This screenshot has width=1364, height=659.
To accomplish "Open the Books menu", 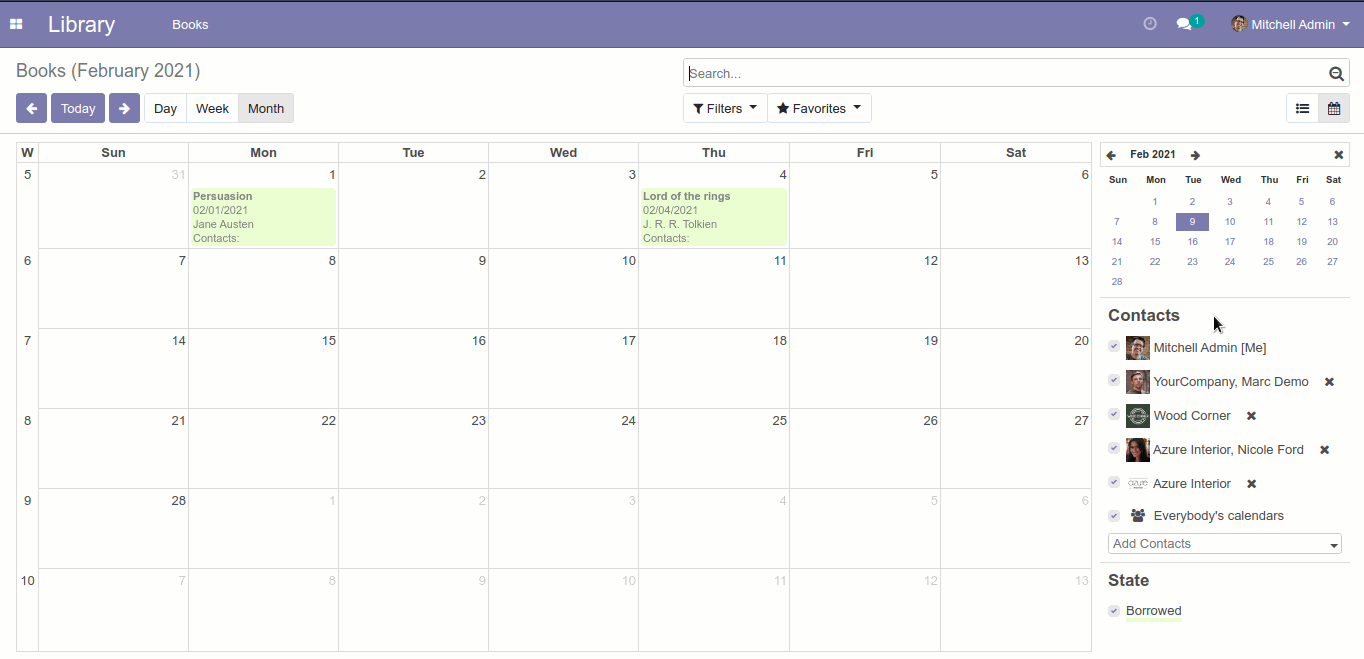I will click(190, 24).
